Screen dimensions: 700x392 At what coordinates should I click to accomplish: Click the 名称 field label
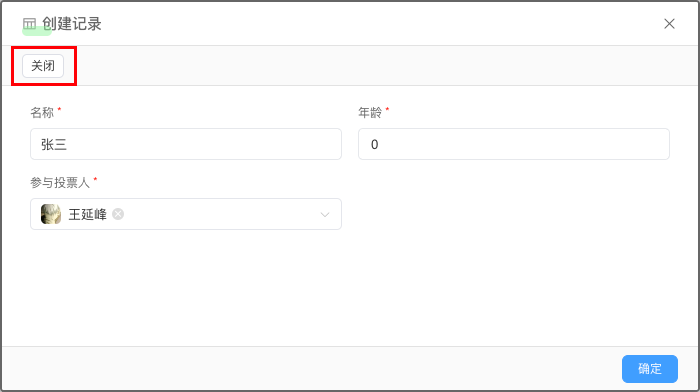click(42, 113)
